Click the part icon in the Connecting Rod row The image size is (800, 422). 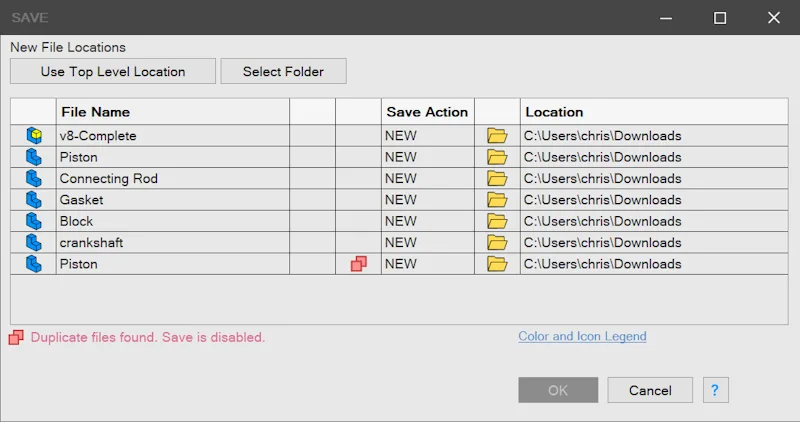34,179
